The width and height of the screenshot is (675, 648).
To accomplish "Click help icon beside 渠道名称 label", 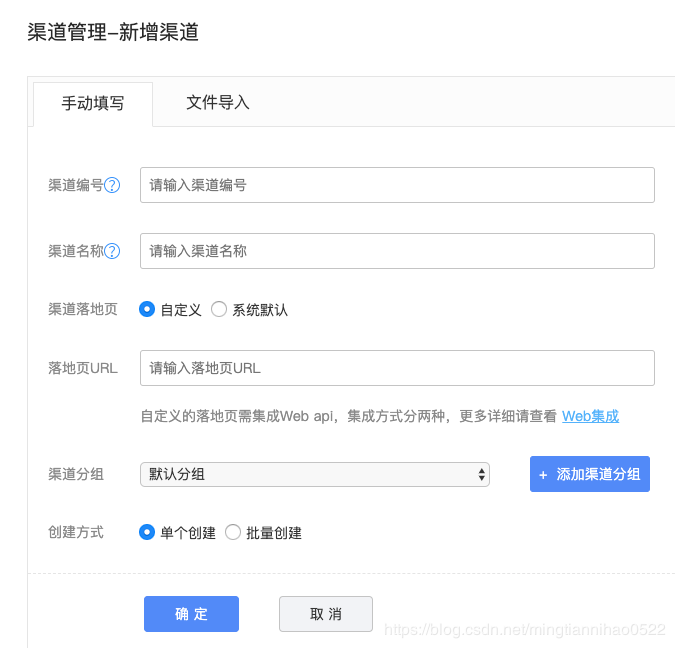I will coord(112,251).
